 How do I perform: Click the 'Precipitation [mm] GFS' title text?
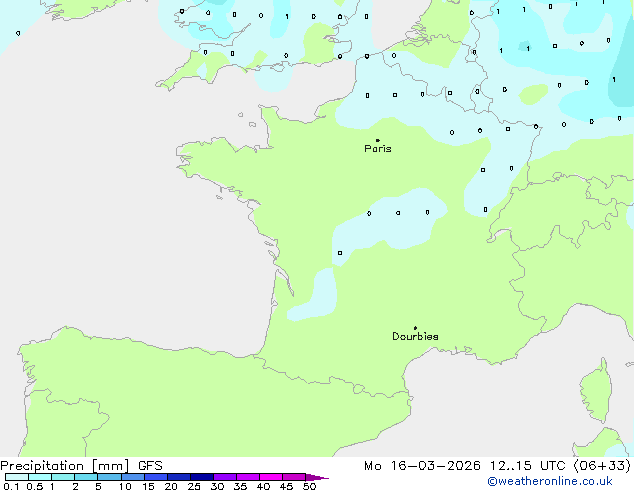point(81,466)
